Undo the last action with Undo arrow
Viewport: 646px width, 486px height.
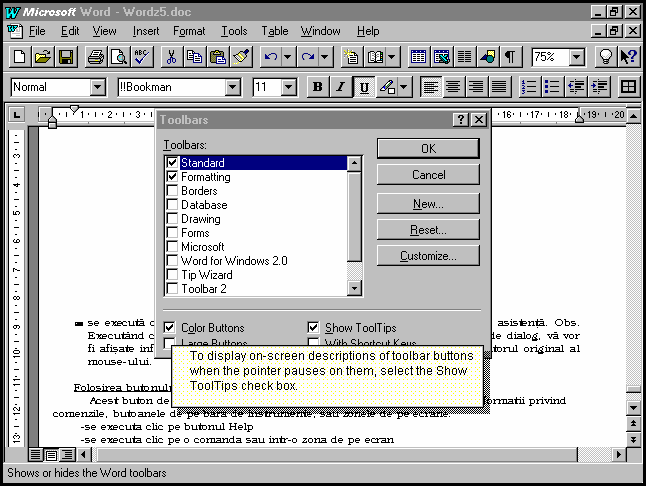tap(271, 57)
